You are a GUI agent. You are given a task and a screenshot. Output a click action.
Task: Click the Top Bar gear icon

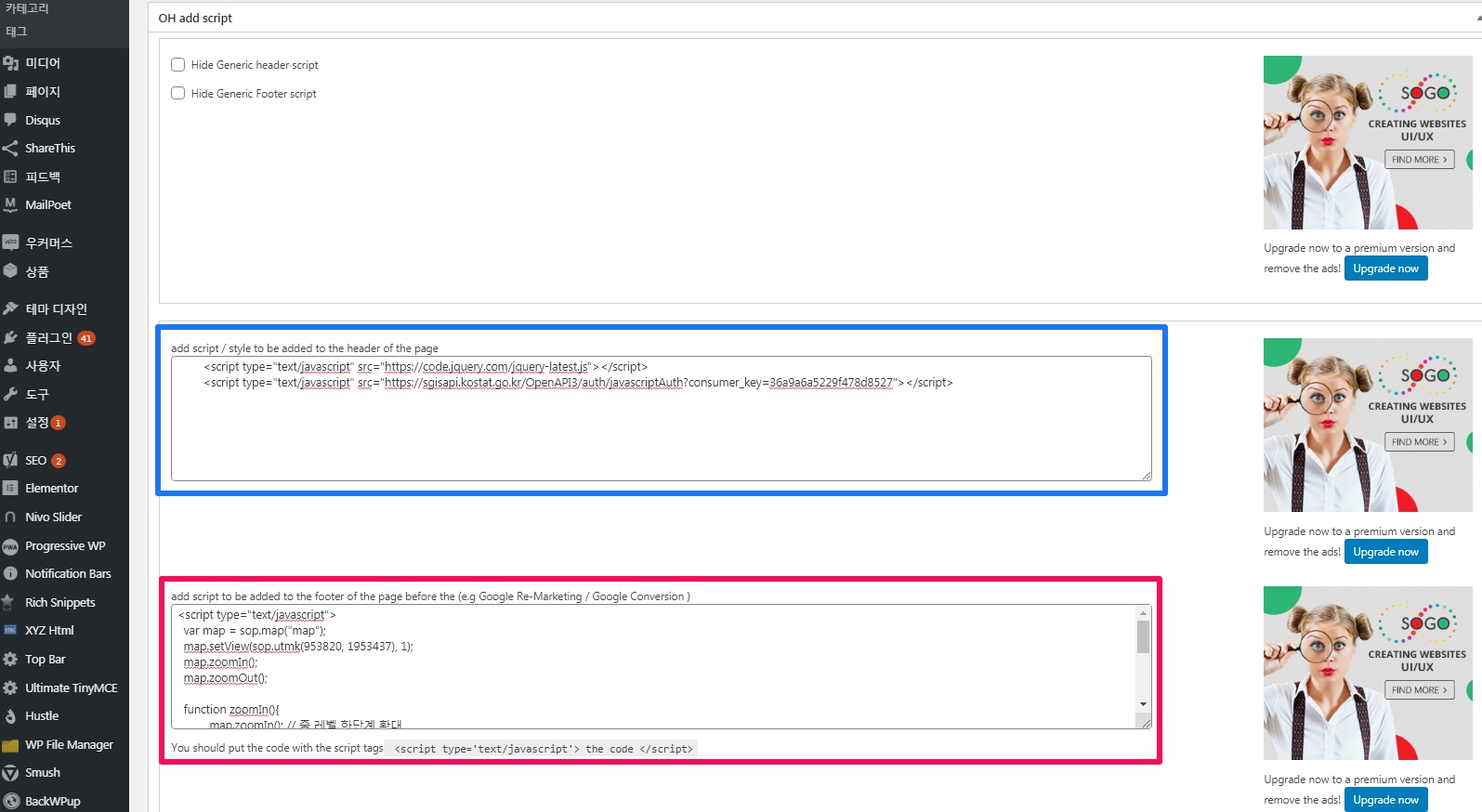point(10,659)
